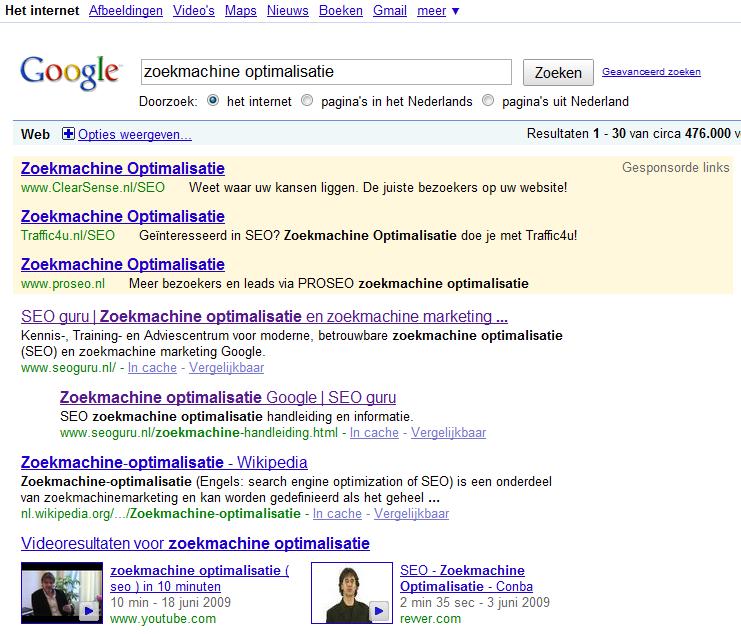Screen dimensions: 741x634
Task: Go to Video's tab
Action: click(x=194, y=10)
